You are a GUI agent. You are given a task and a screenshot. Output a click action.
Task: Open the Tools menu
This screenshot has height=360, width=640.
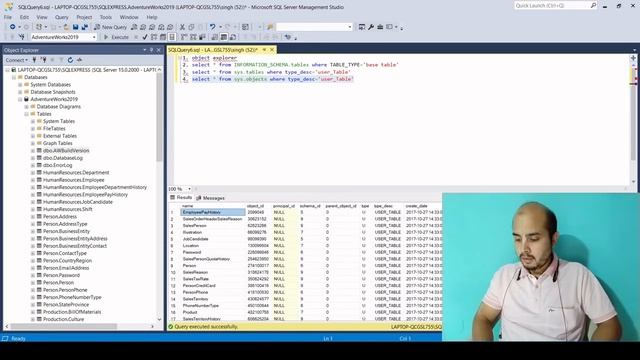point(106,17)
